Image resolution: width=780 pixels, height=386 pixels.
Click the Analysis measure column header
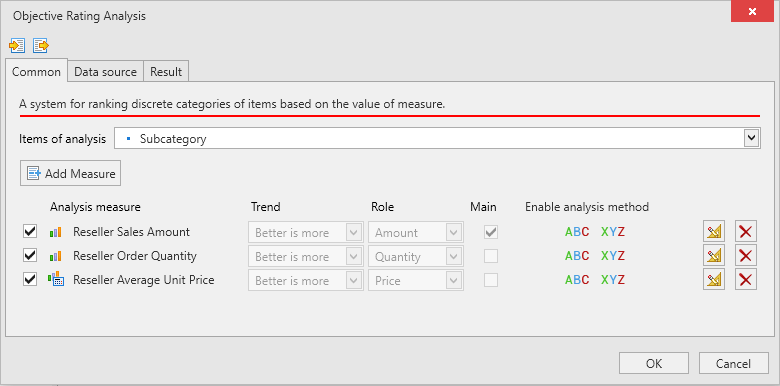[x=95, y=206]
